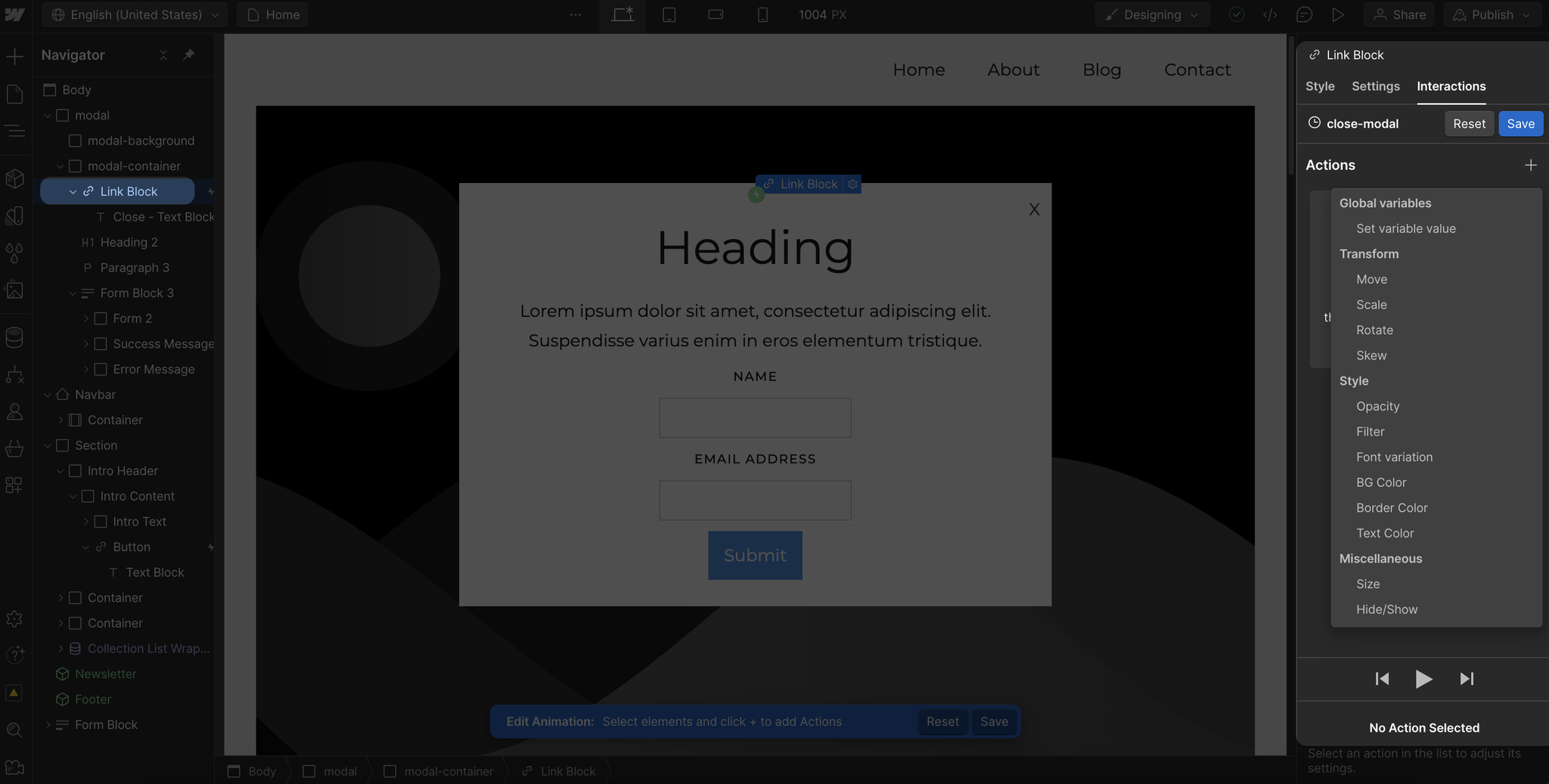Open the video tutorials icon
Screen dimensions: 1549x784
pos(14,768)
